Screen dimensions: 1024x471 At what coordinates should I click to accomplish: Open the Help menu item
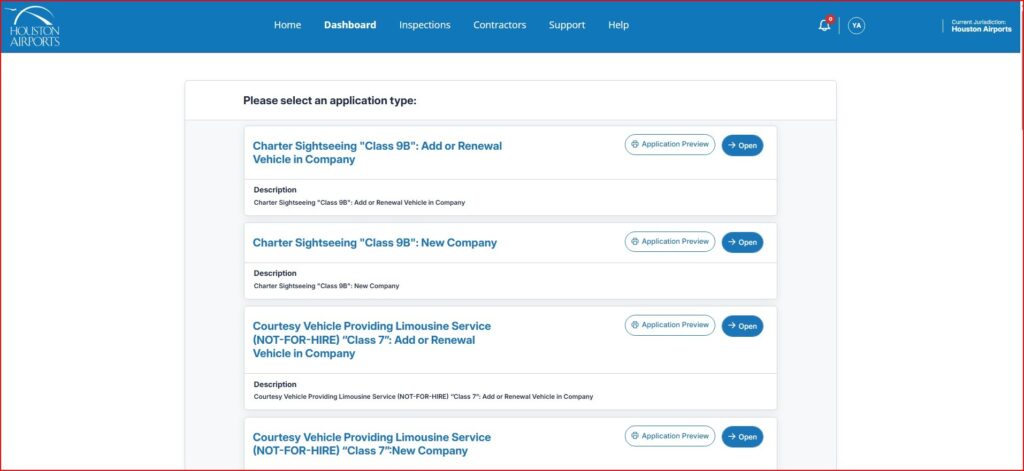(618, 25)
